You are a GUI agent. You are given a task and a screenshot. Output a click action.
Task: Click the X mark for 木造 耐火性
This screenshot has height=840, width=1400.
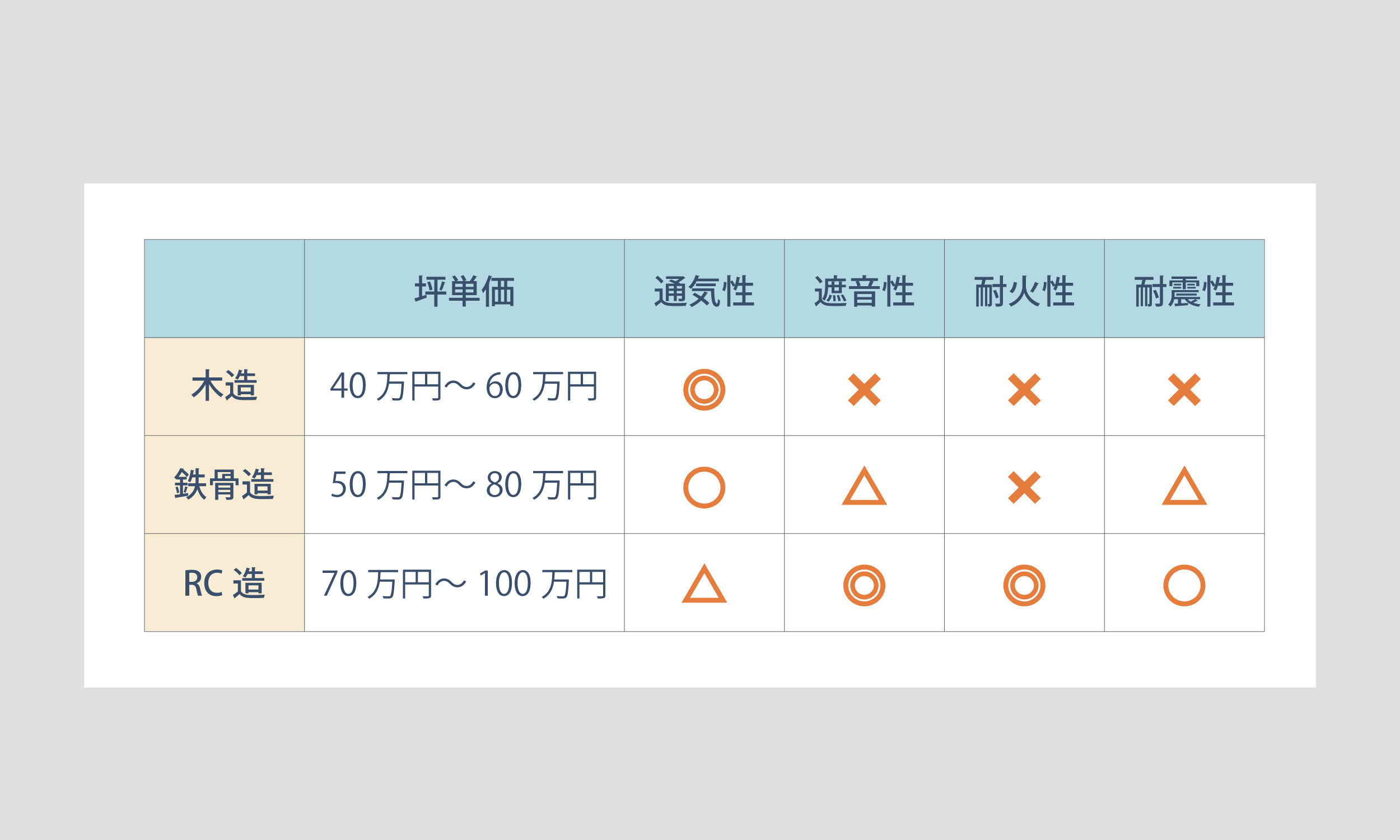click(1024, 390)
